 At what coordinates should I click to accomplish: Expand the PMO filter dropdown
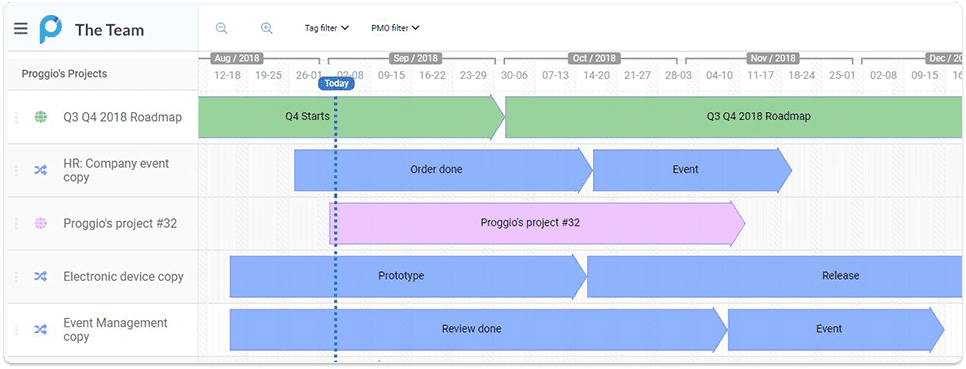pos(395,28)
